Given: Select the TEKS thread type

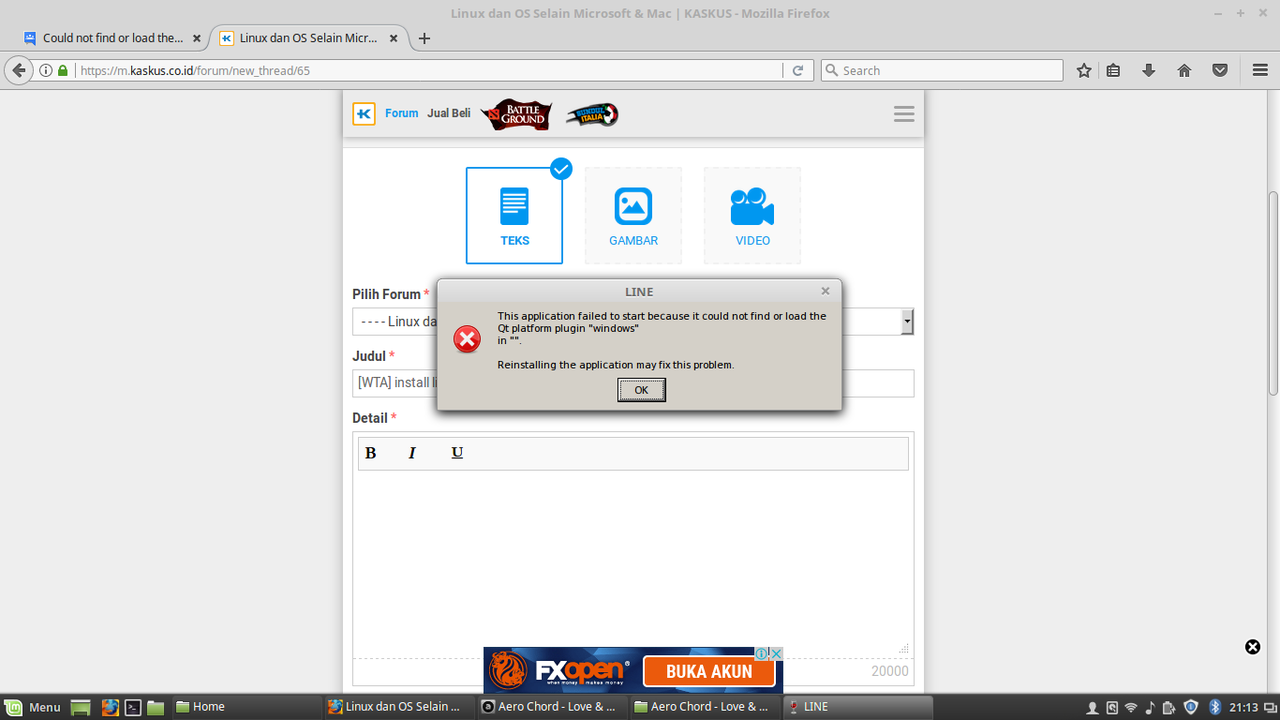Looking at the screenshot, I should tap(514, 215).
